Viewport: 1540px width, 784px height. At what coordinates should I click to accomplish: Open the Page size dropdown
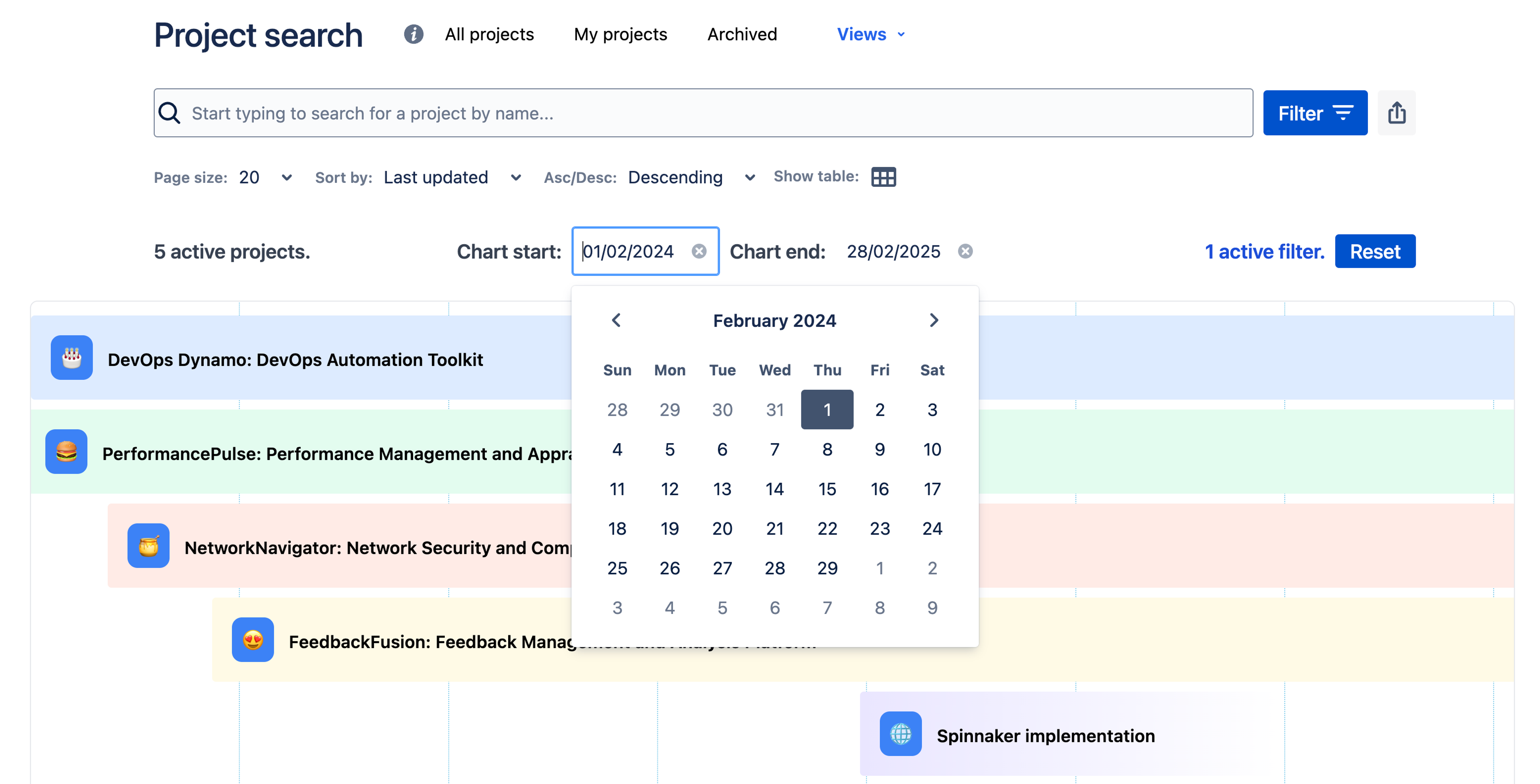265,178
